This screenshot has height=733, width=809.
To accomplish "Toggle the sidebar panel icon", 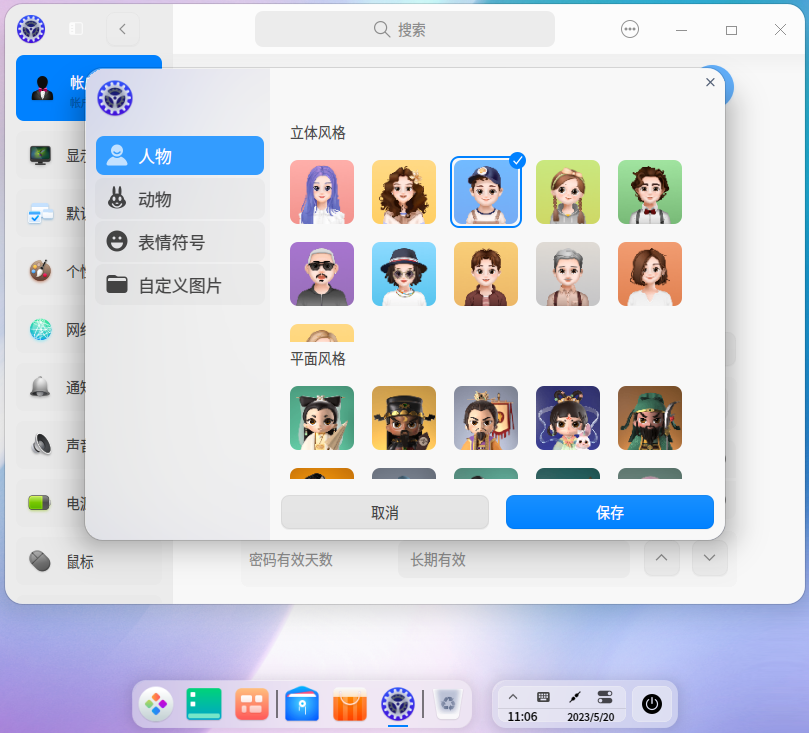I will point(76,29).
